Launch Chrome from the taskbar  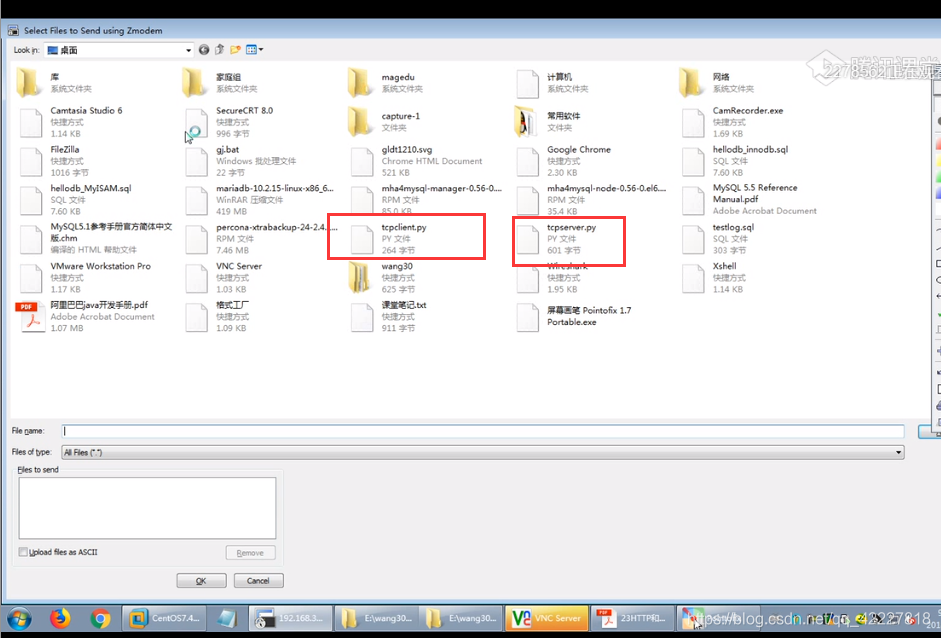tap(100, 618)
